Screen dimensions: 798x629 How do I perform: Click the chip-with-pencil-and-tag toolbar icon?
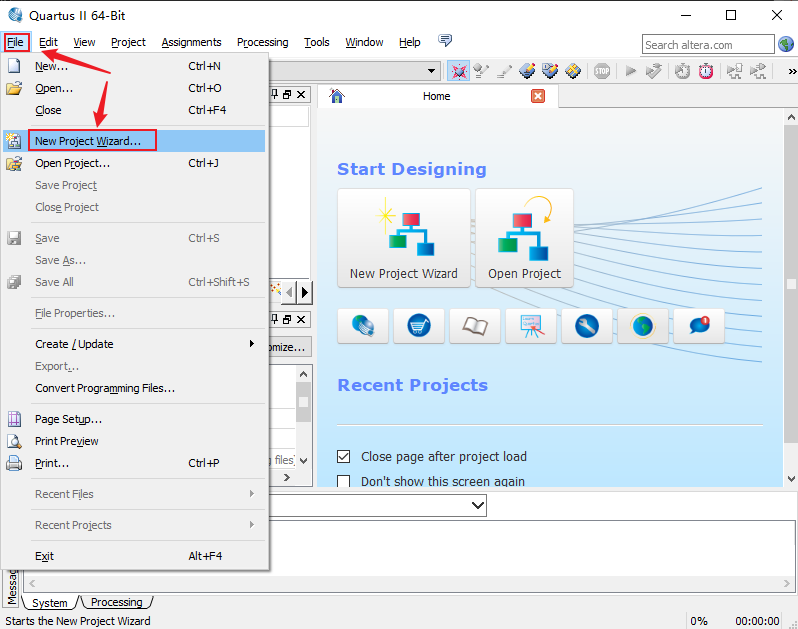point(550,71)
